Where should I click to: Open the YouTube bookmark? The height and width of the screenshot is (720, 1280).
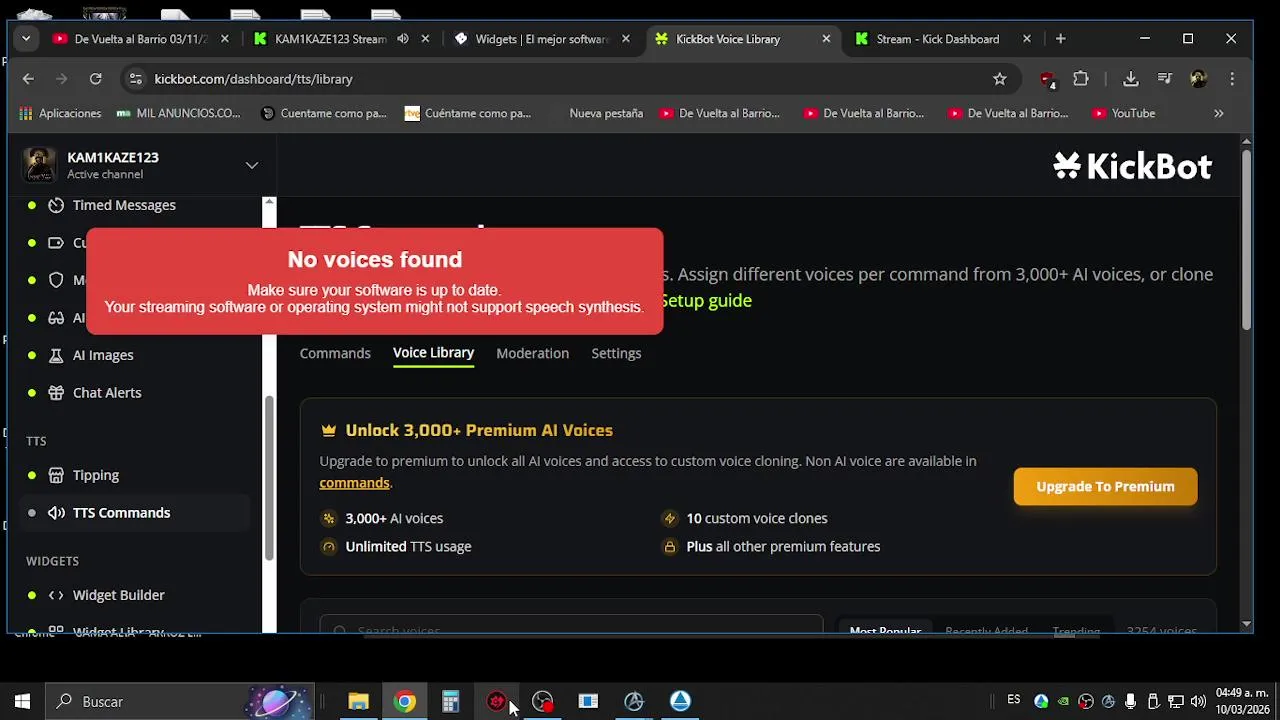1123,114
